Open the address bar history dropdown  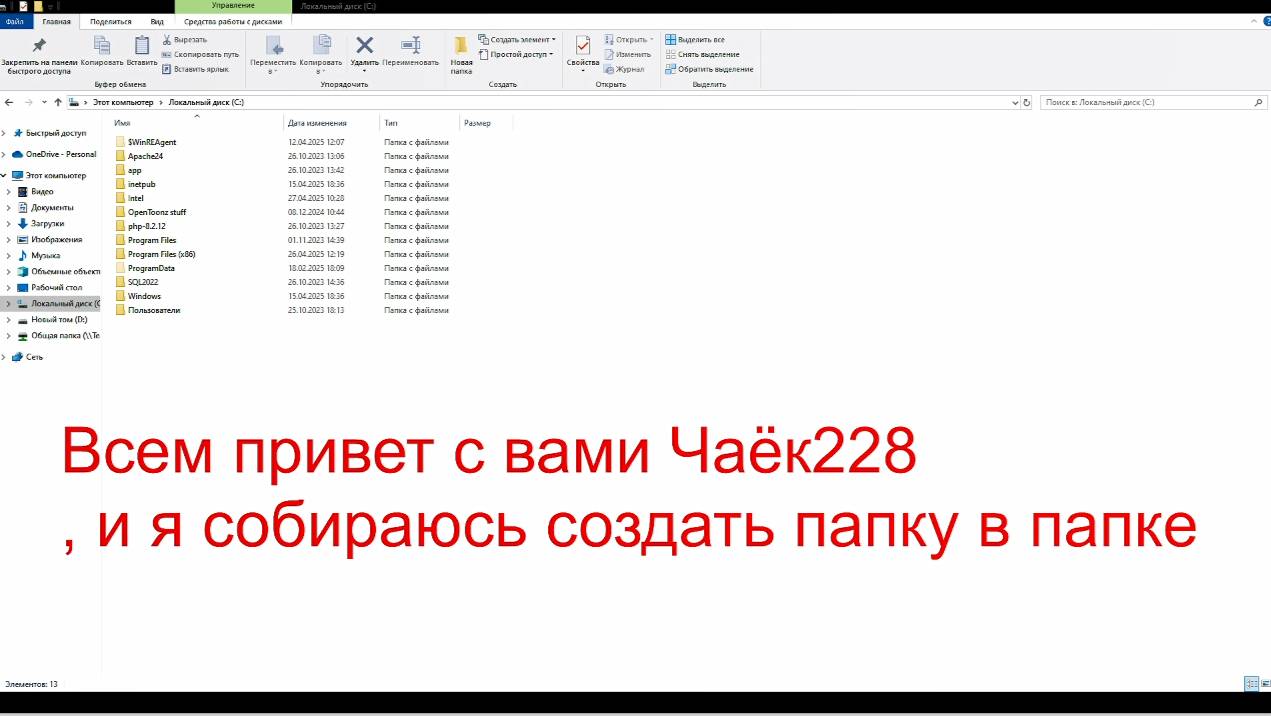(1015, 102)
